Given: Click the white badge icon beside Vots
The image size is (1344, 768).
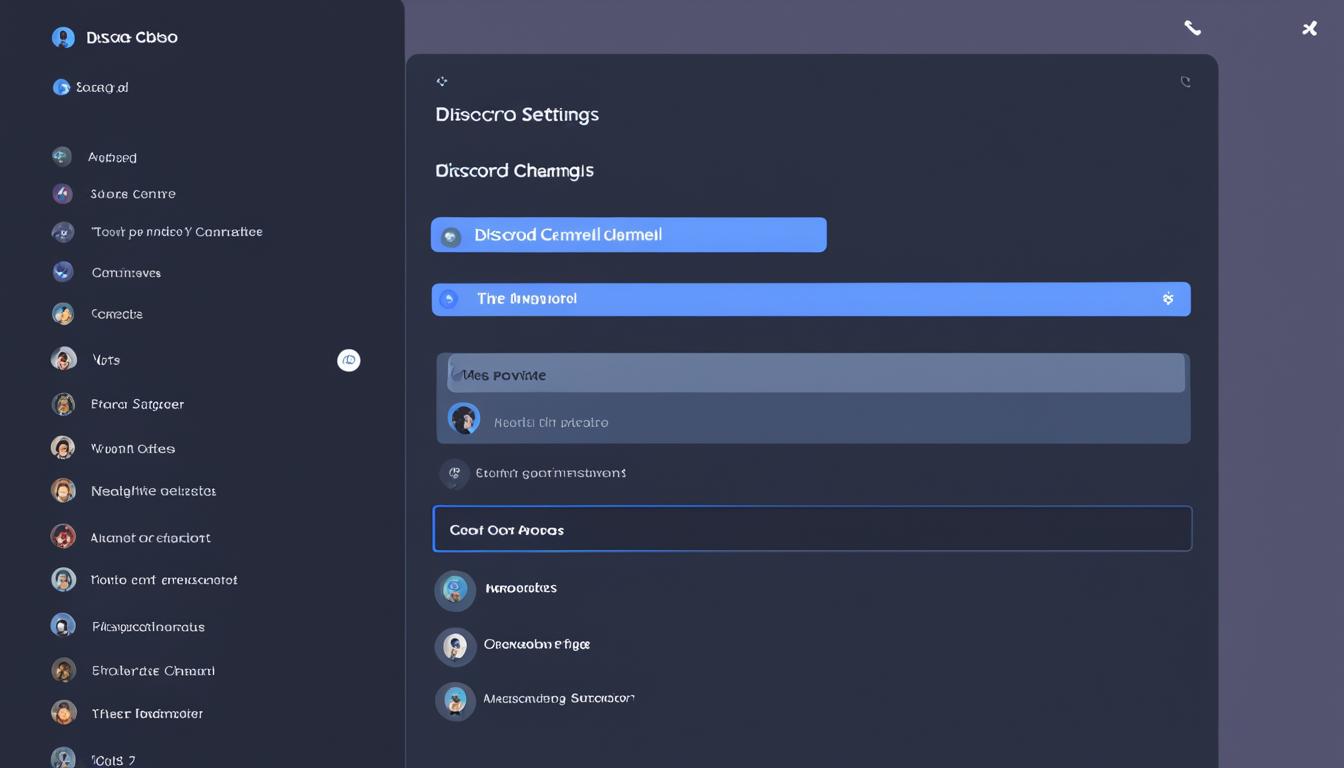Looking at the screenshot, I should coord(348,360).
